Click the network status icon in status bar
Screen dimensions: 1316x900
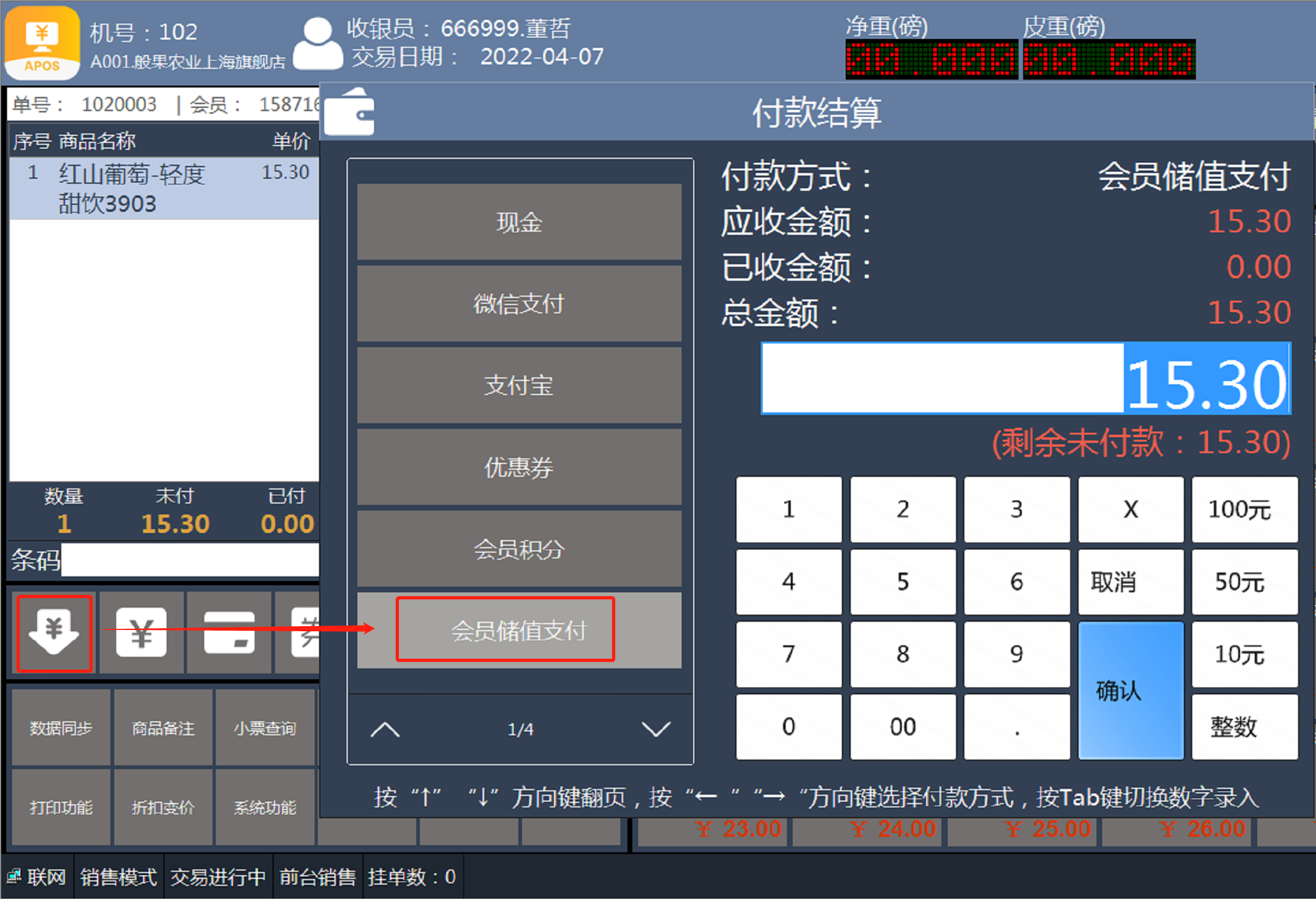tap(13, 876)
